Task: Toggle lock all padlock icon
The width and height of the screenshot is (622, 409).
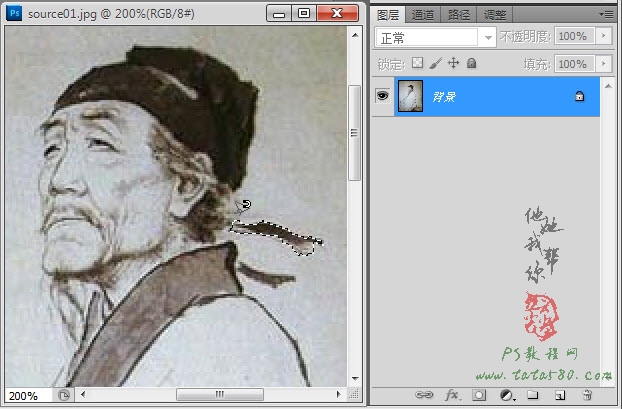Action: coord(471,63)
